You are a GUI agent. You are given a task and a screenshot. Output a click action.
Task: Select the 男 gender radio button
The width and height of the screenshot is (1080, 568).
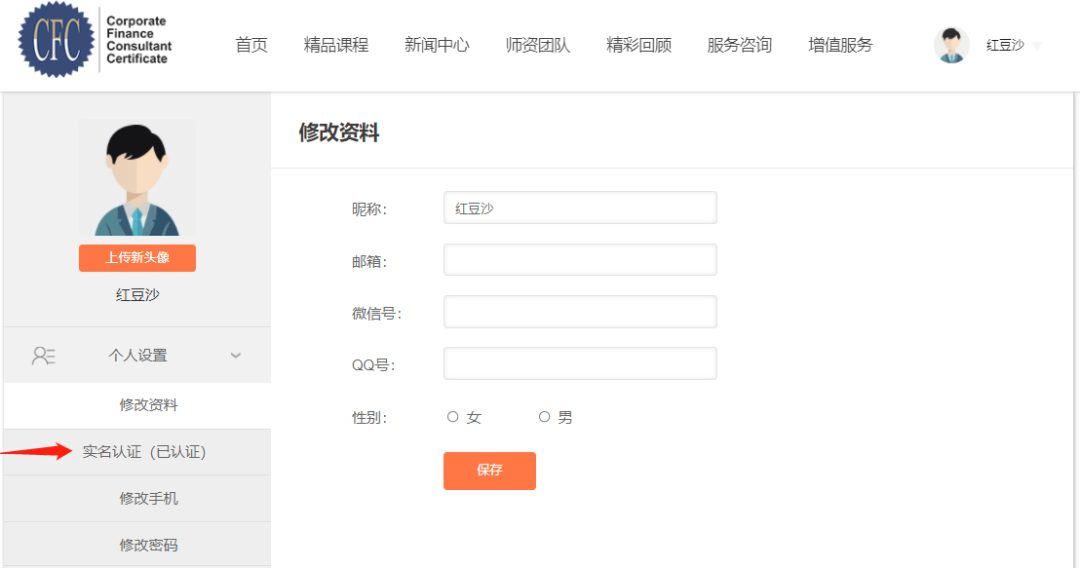[544, 417]
